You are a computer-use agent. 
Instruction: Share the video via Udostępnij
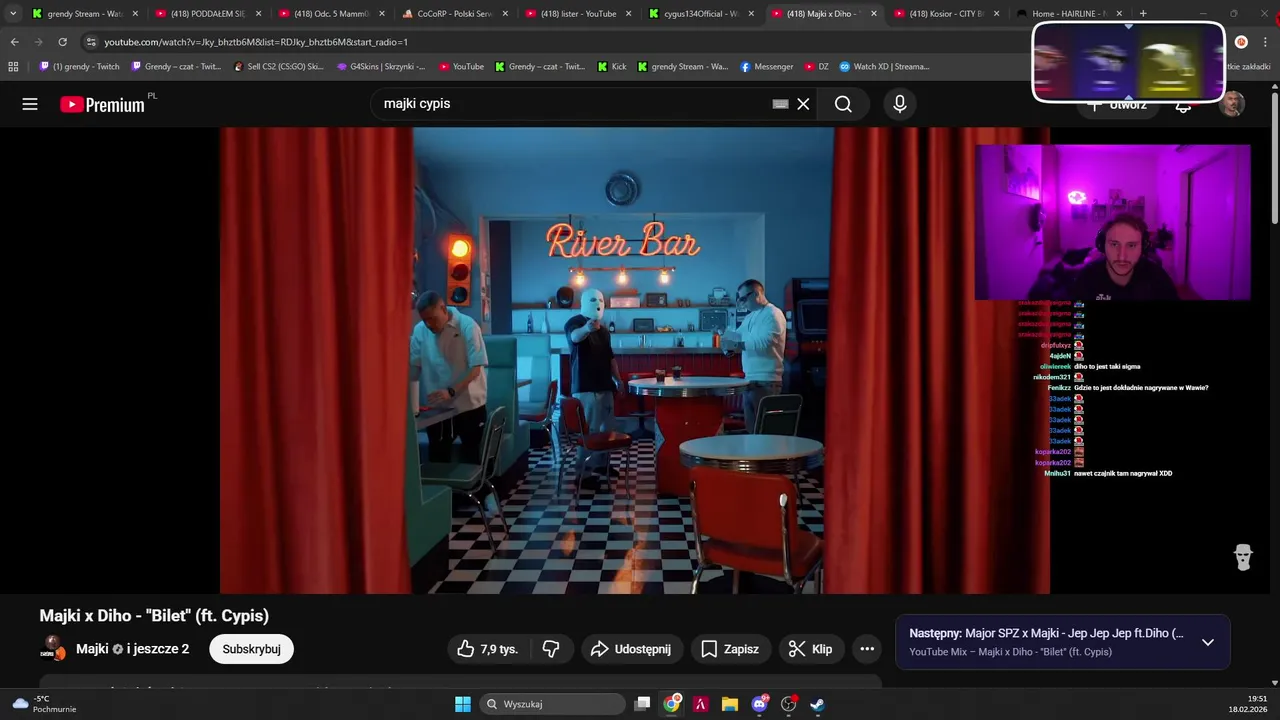point(631,649)
